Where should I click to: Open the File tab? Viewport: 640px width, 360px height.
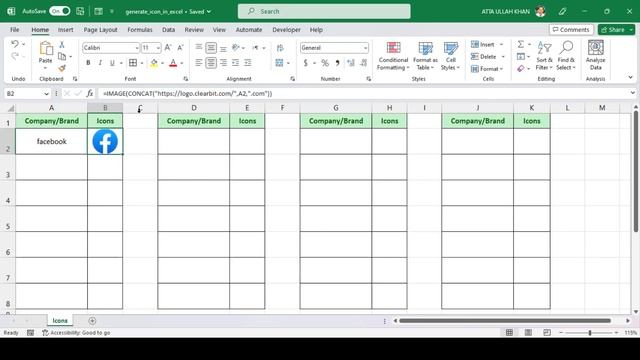(15, 30)
